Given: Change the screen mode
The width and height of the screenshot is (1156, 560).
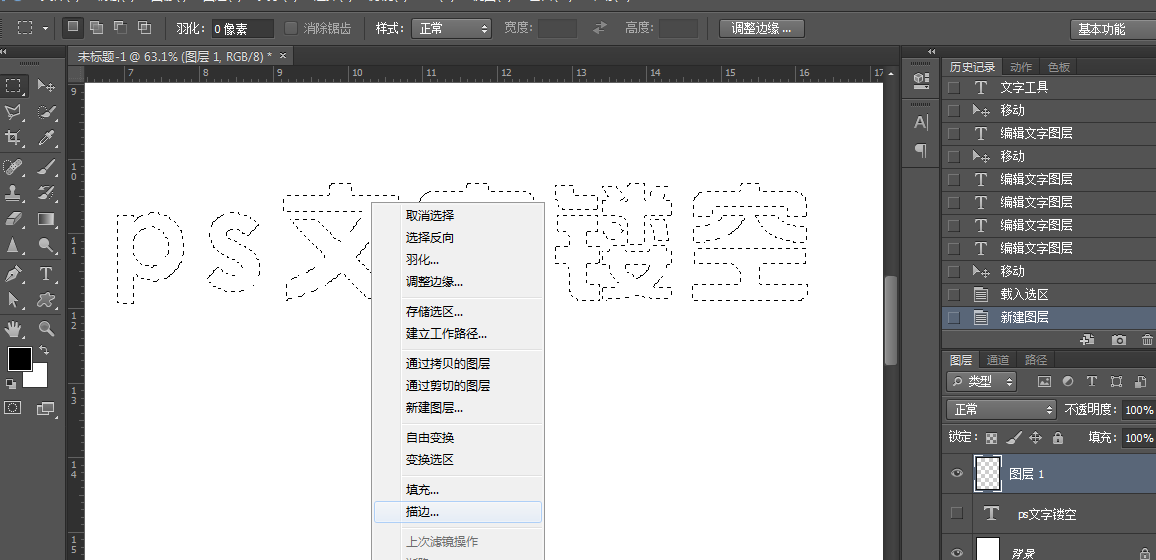Looking at the screenshot, I should pos(46,407).
